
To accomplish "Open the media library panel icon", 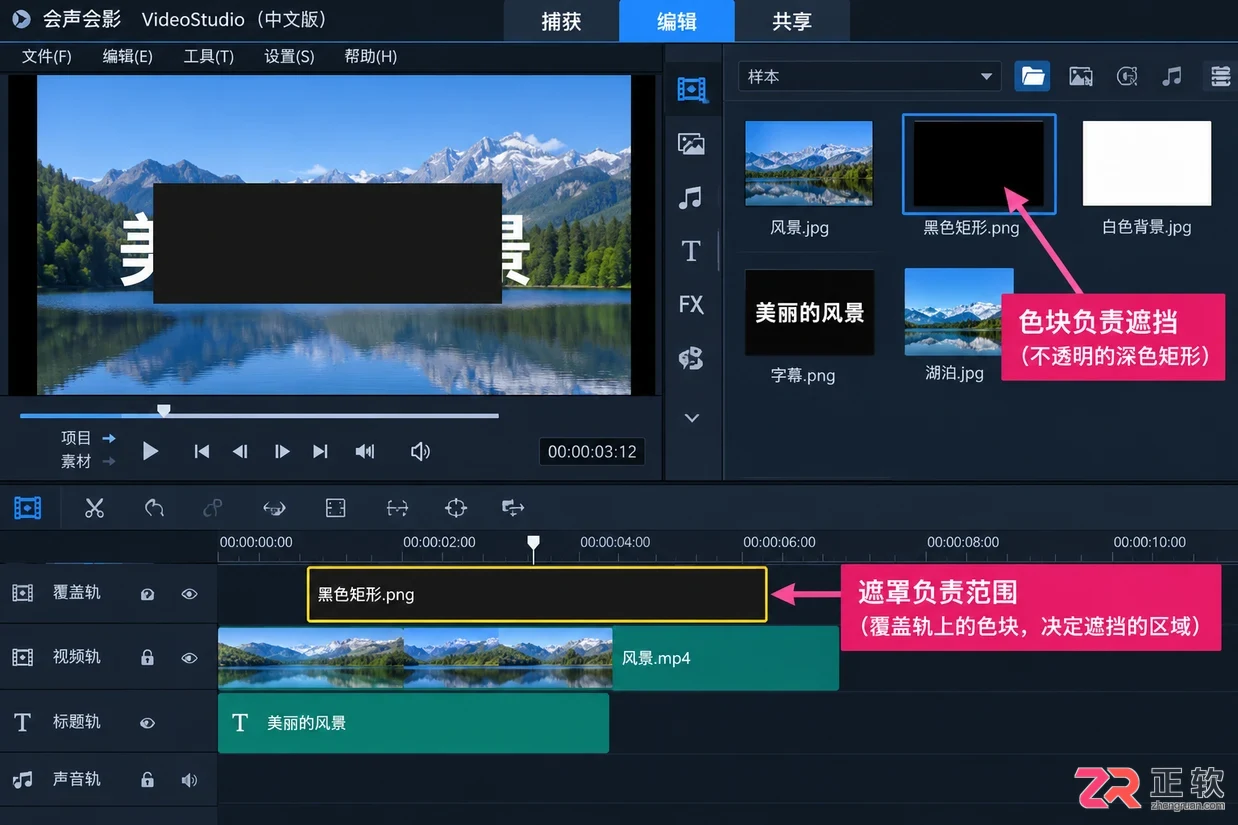I will (692, 90).
